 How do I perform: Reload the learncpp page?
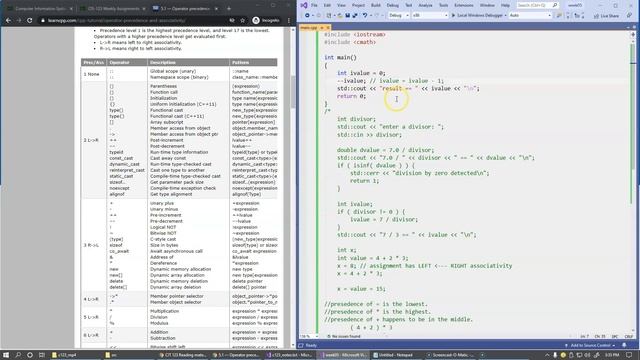pos(29,20)
